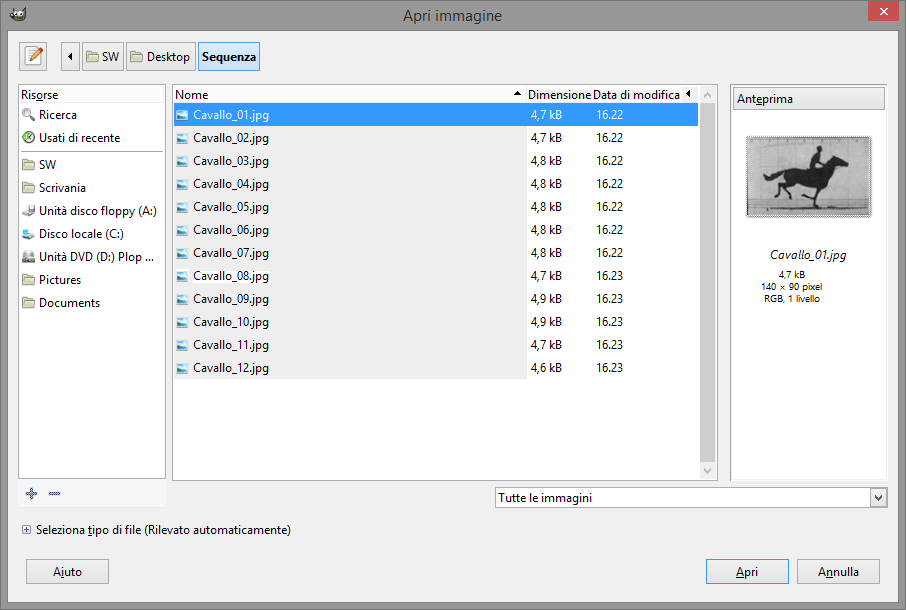Click the path back arrow button
Screen dimensions: 906x610
[70, 57]
